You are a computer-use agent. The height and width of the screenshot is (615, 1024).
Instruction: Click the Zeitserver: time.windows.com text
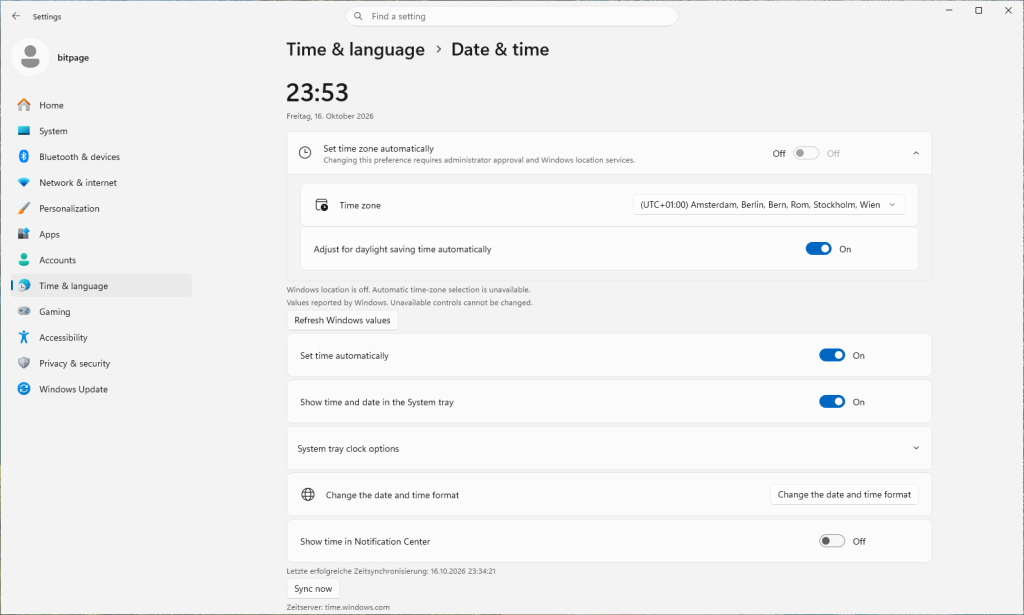[338, 607]
